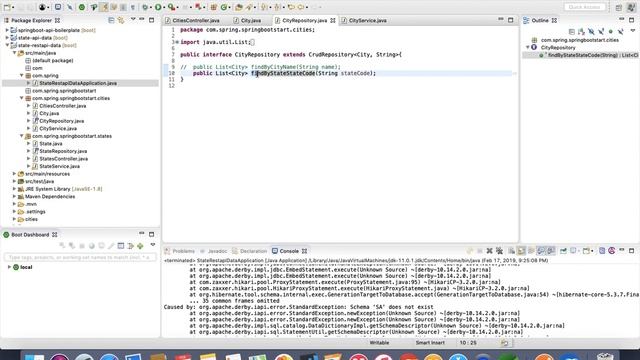Select StateRestapiDataApplication.java in explorer

click(78, 83)
